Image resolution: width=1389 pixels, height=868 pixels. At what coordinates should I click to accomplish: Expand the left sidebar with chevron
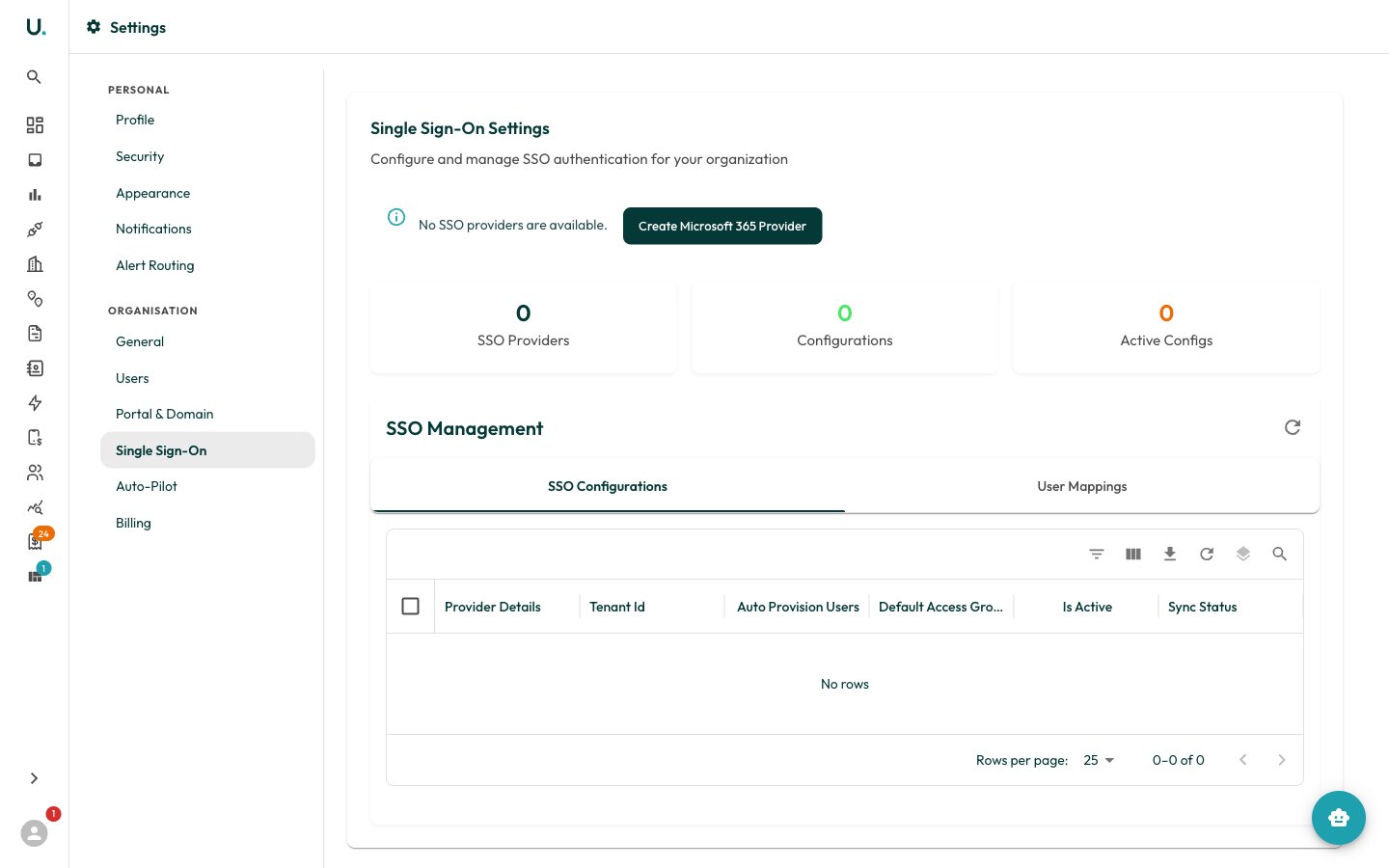click(35, 778)
